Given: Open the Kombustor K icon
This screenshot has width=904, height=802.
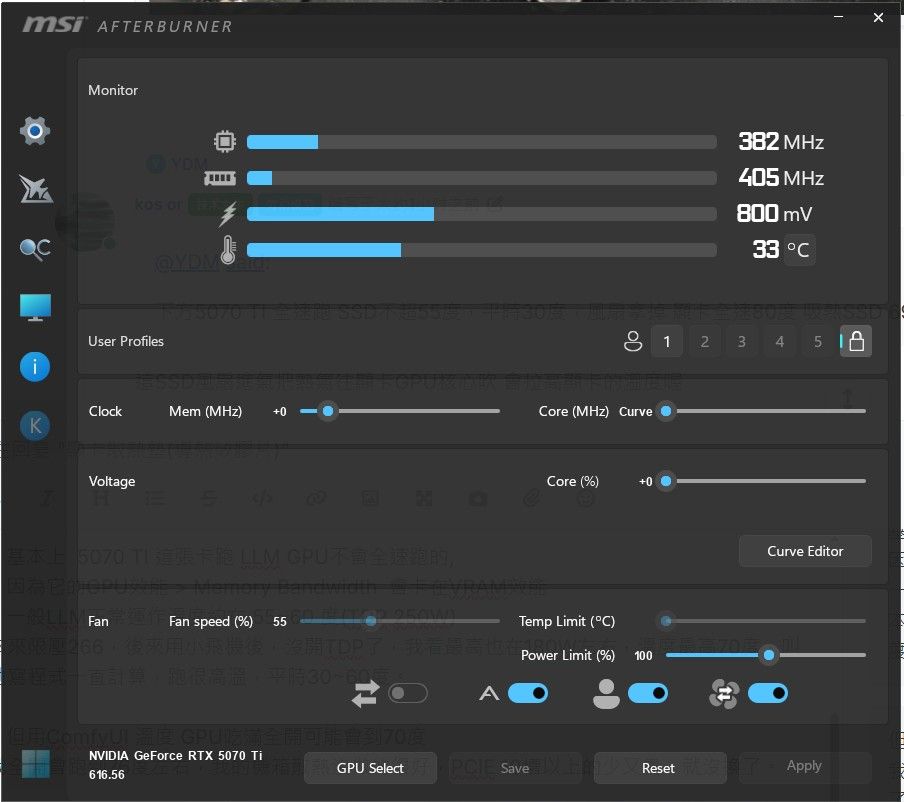Looking at the screenshot, I should [35, 426].
